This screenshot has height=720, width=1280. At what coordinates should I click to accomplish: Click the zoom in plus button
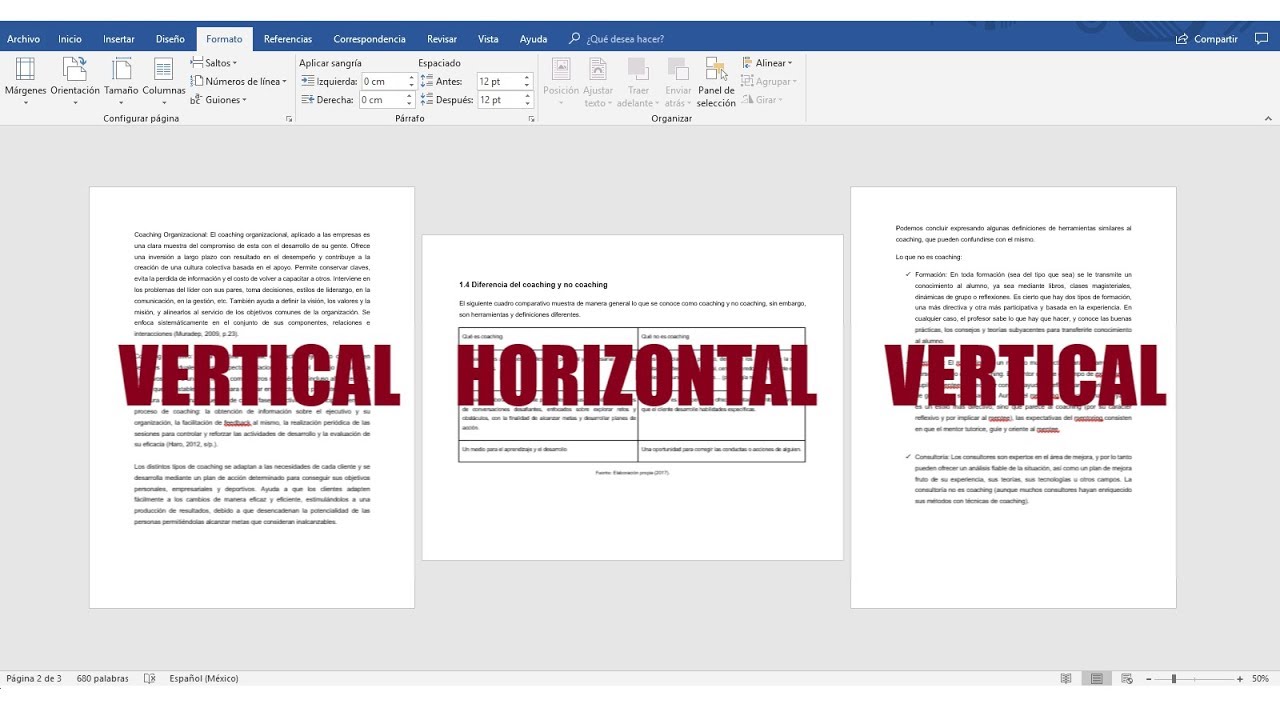(1240, 678)
